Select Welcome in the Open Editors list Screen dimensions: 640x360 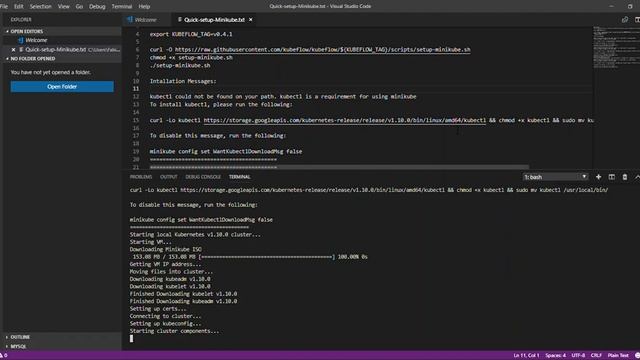pos(36,40)
